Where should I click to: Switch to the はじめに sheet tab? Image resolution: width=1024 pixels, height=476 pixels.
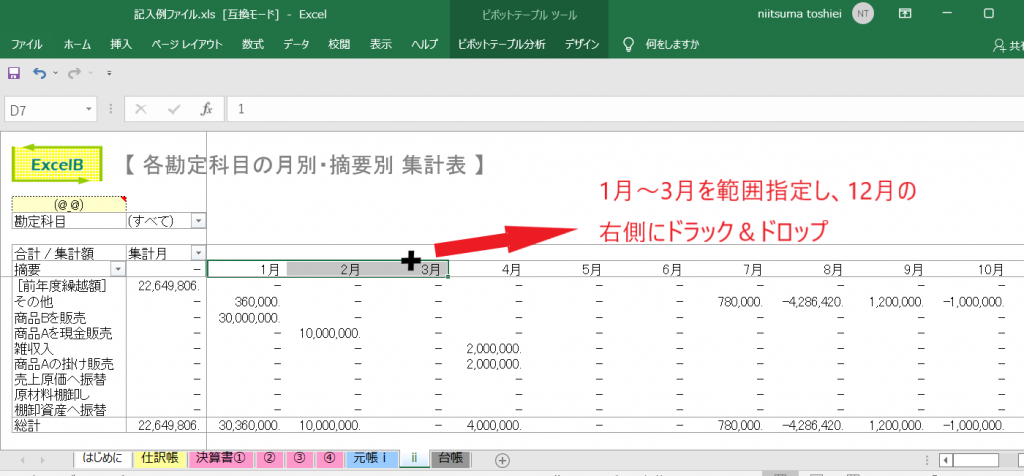tap(103, 458)
